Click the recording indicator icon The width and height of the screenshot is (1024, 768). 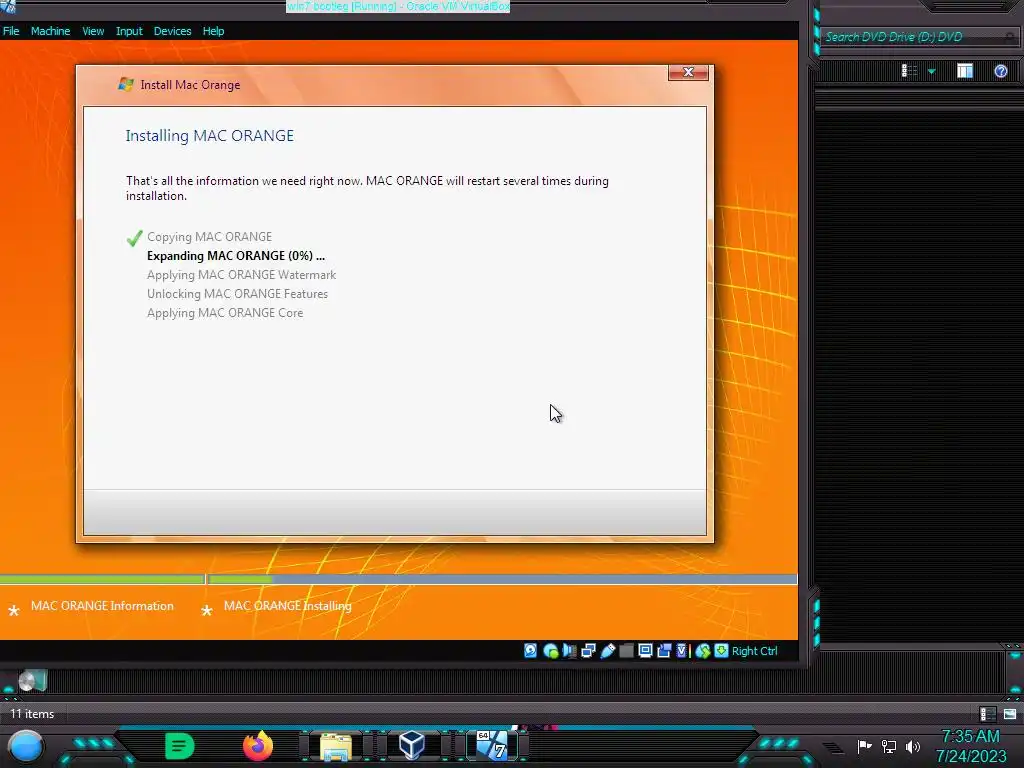click(664, 650)
